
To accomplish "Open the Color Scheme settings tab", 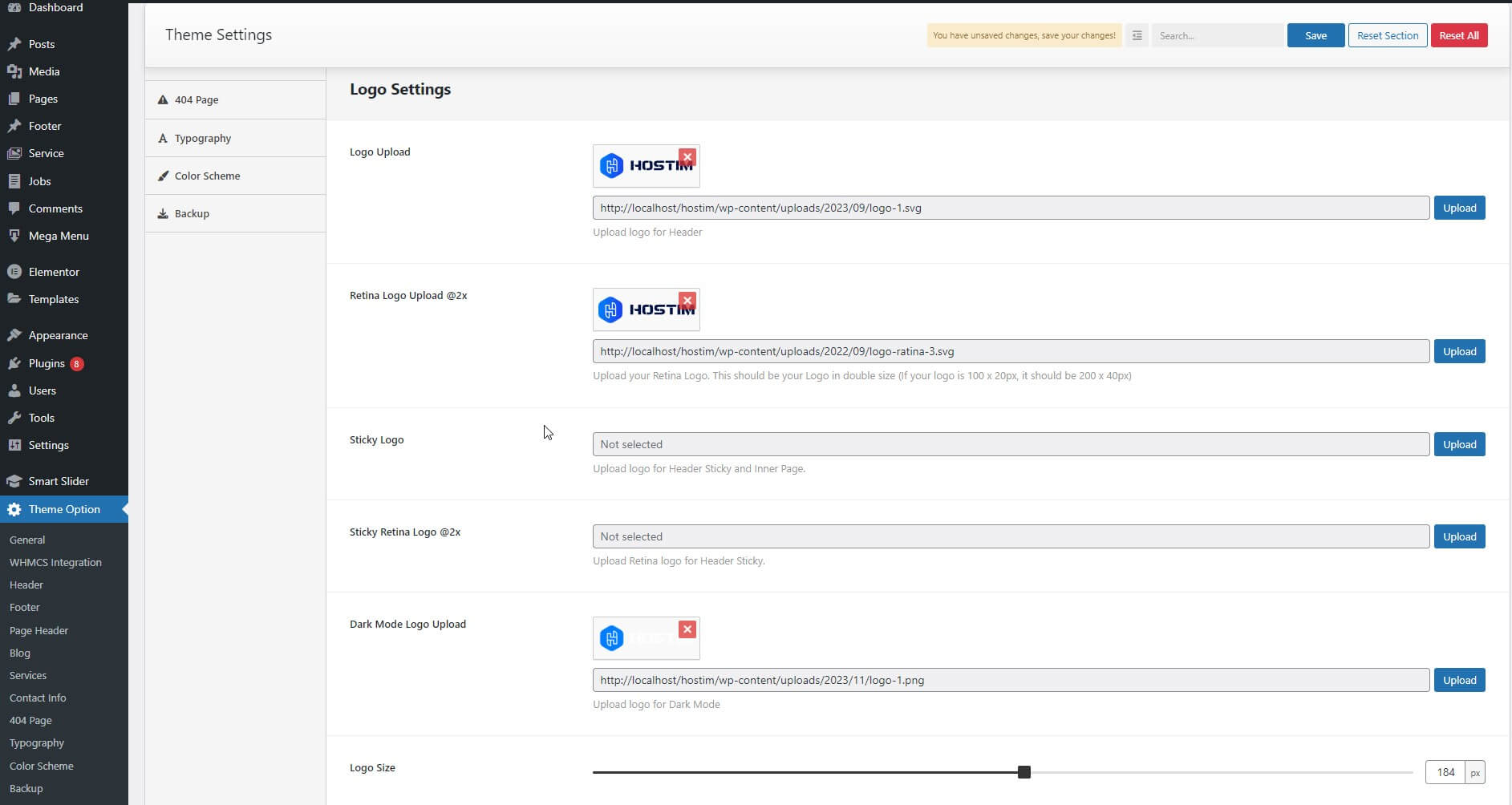I will [x=235, y=176].
